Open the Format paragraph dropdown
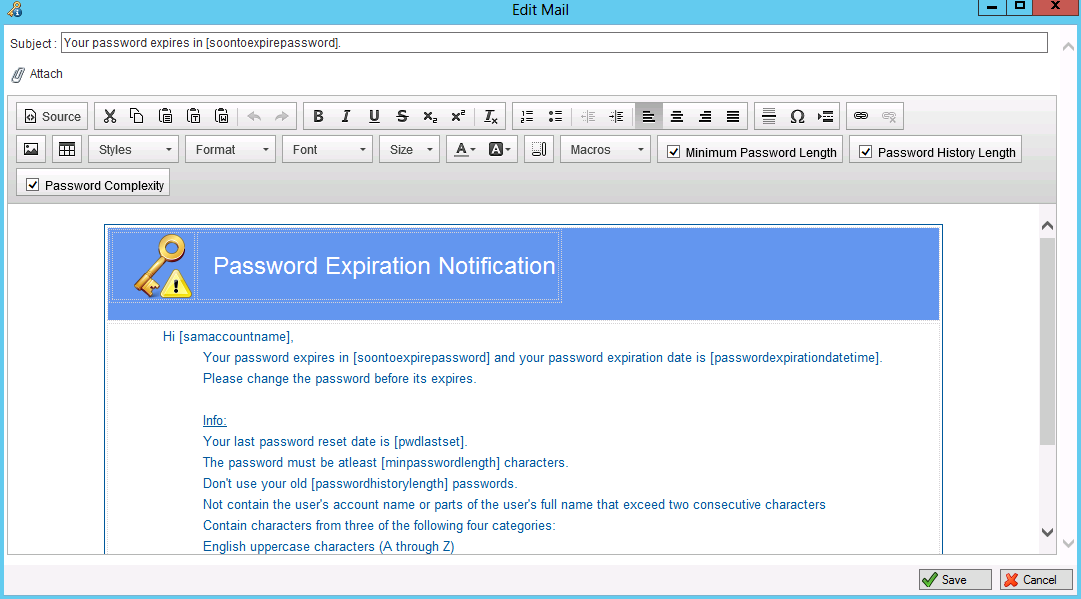 (x=230, y=149)
